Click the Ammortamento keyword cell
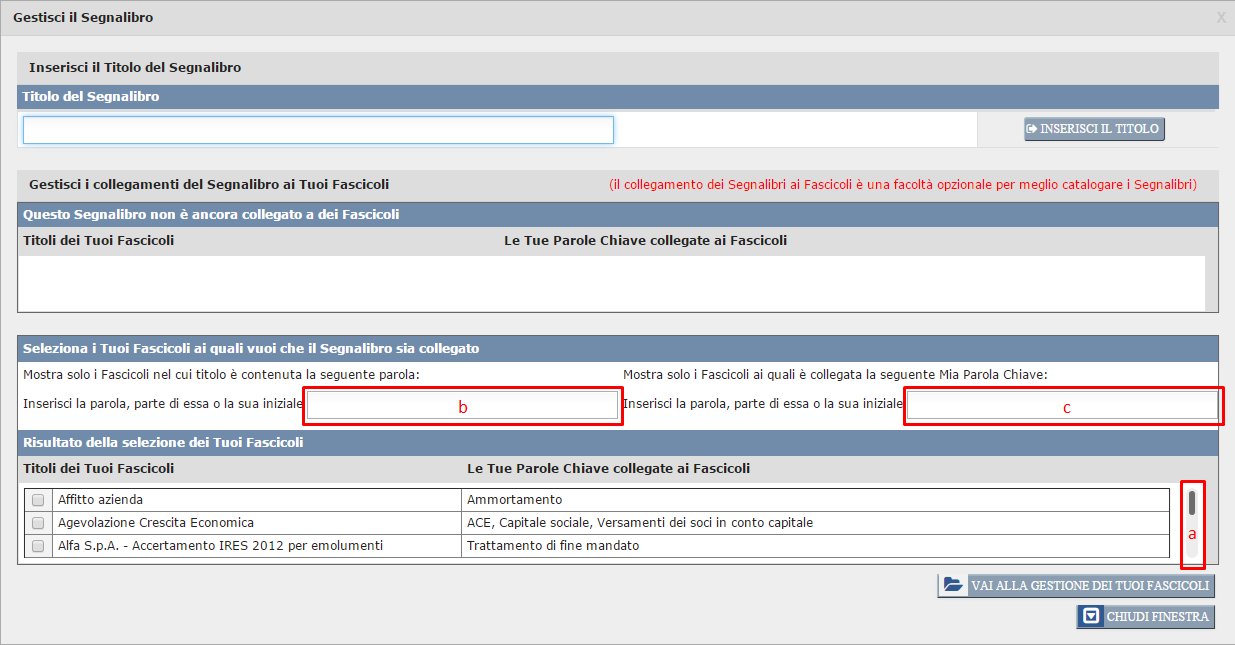The image size is (1235, 645). tap(515, 500)
